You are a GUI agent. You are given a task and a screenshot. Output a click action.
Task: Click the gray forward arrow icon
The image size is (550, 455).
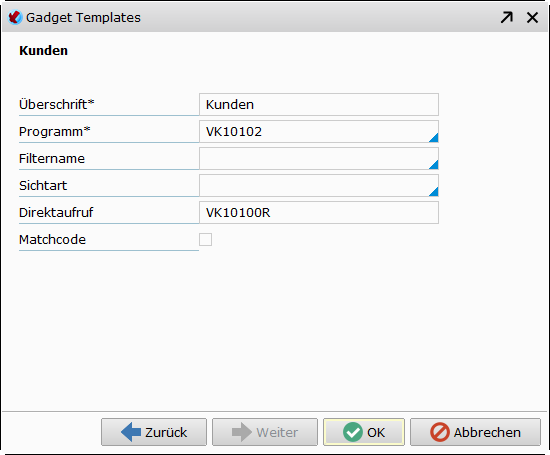click(x=242, y=432)
